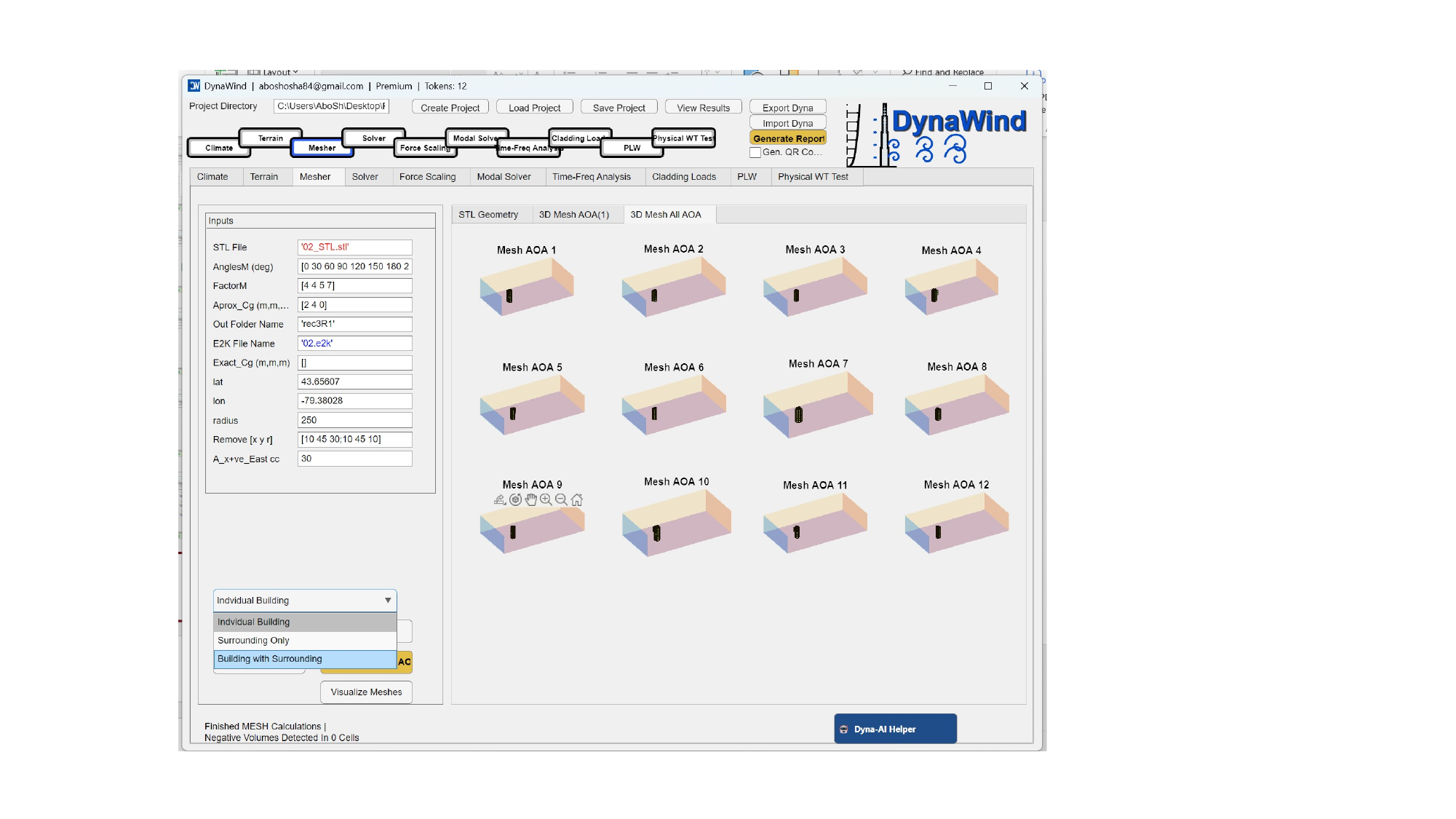This screenshot has height=819, width=1456.
Task: Reset the view using the Home icon
Action: (576, 499)
